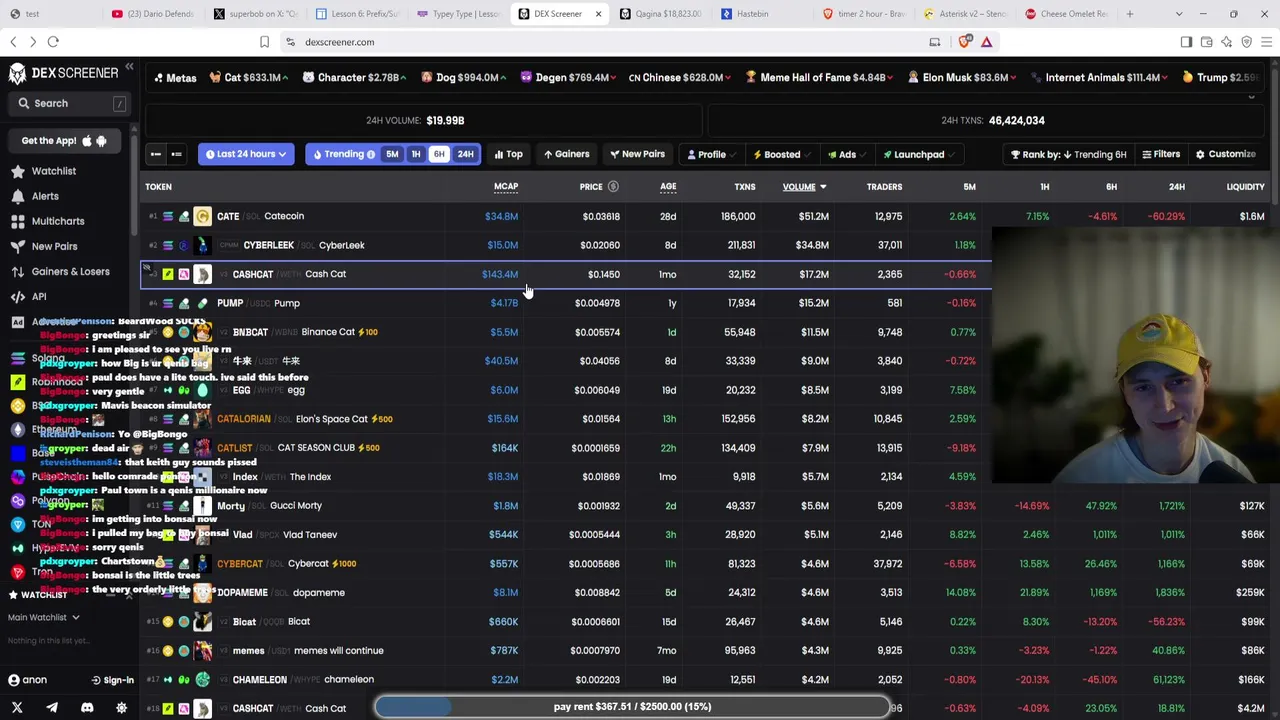Open the Multicharts grid icon
Viewport: 1280px width, 720px height.
pos(17,221)
